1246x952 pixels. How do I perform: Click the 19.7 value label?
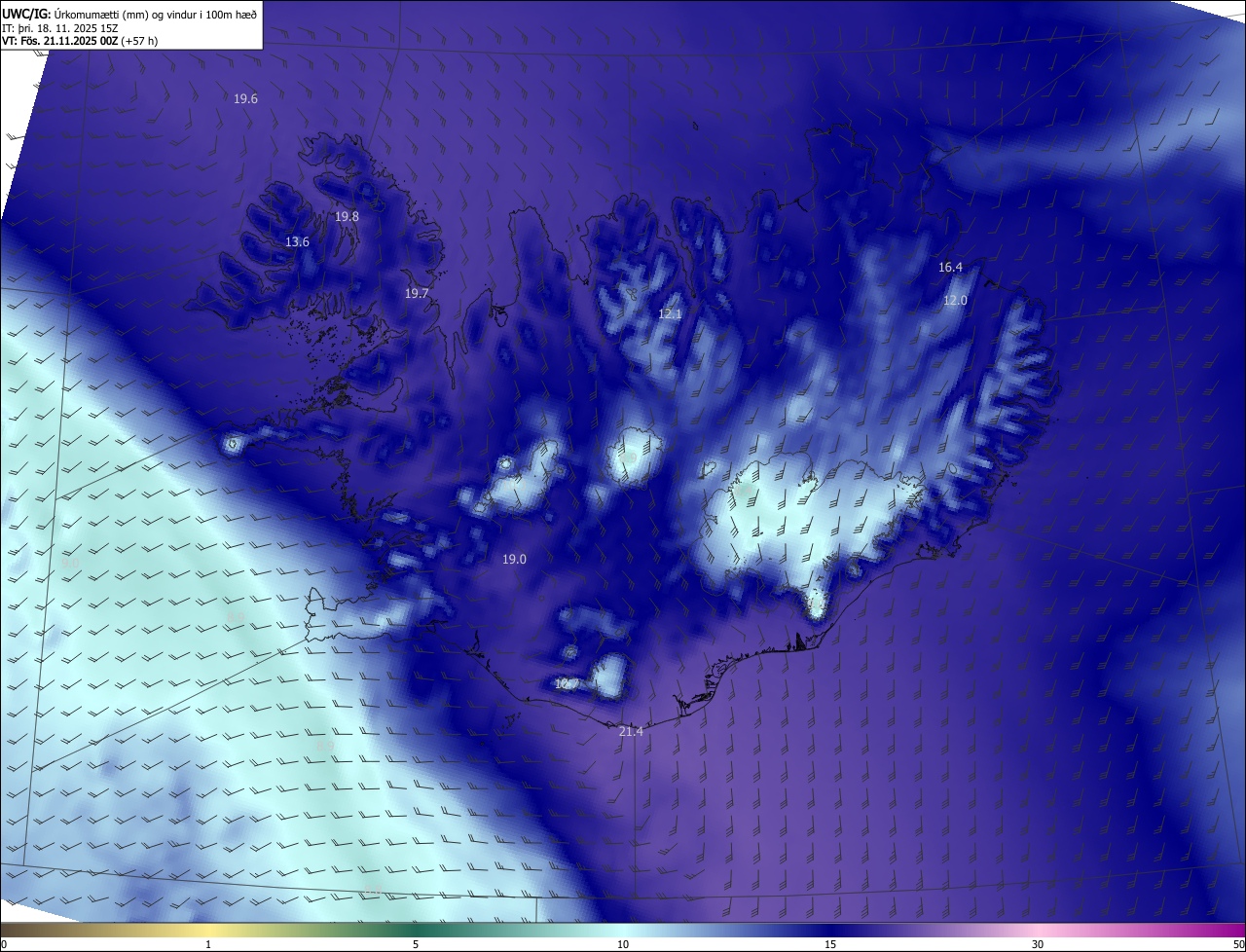(417, 293)
